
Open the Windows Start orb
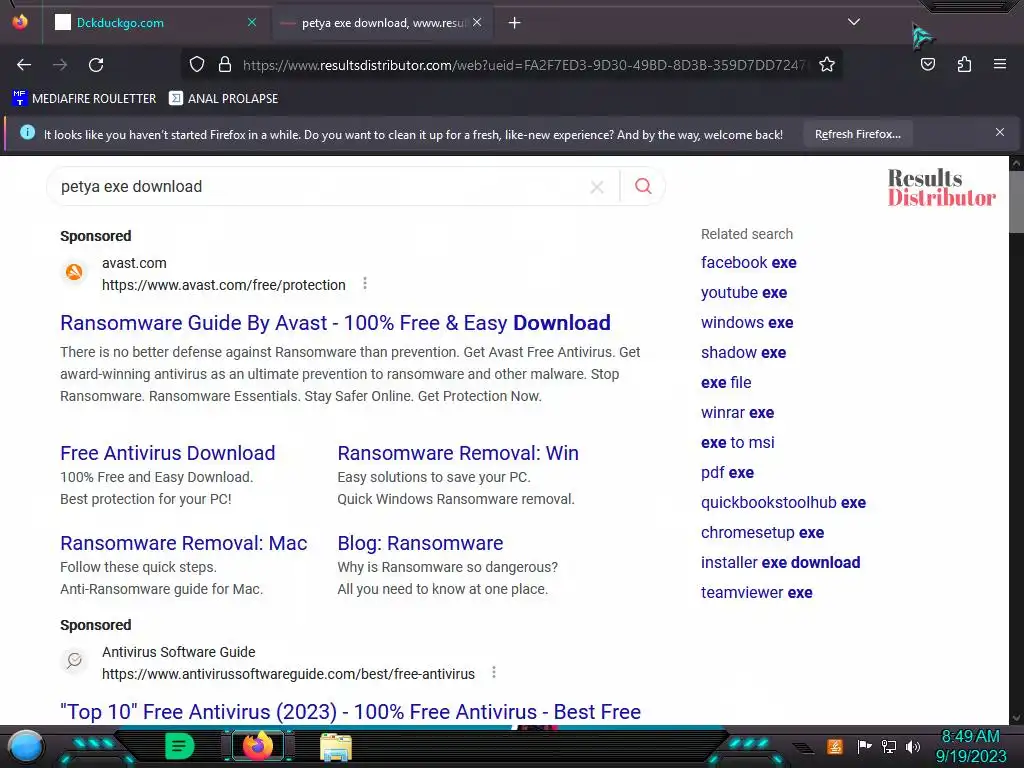coord(25,746)
